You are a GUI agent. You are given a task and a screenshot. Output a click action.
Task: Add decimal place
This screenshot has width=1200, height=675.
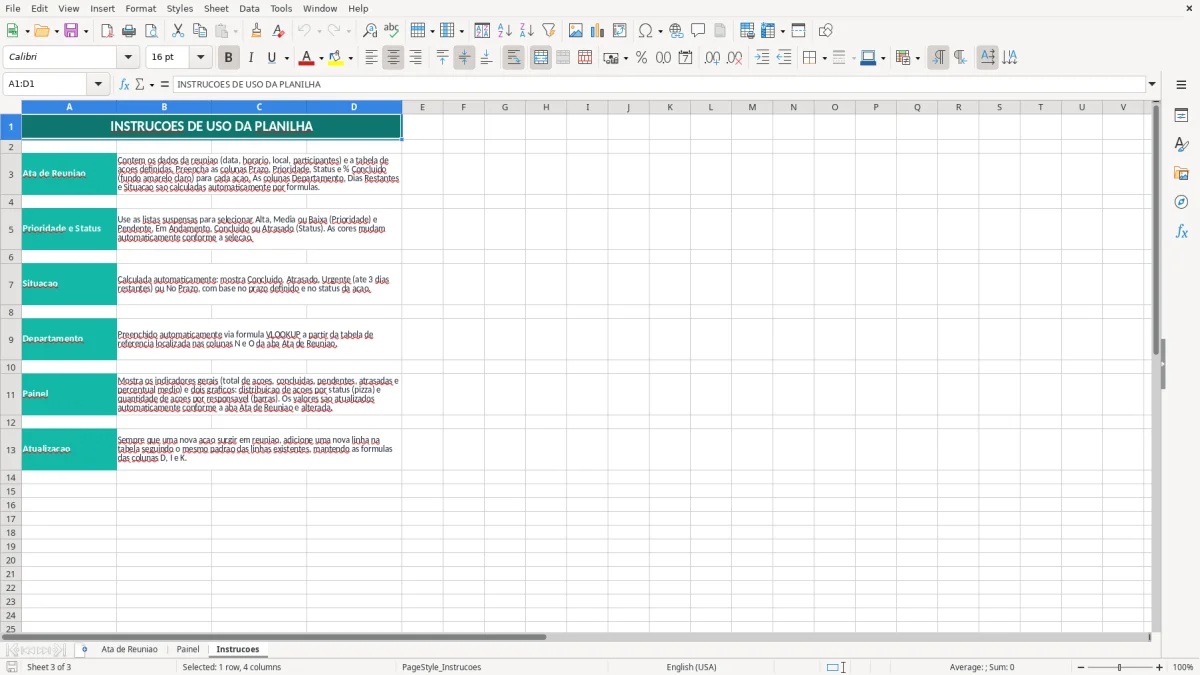[x=712, y=58]
